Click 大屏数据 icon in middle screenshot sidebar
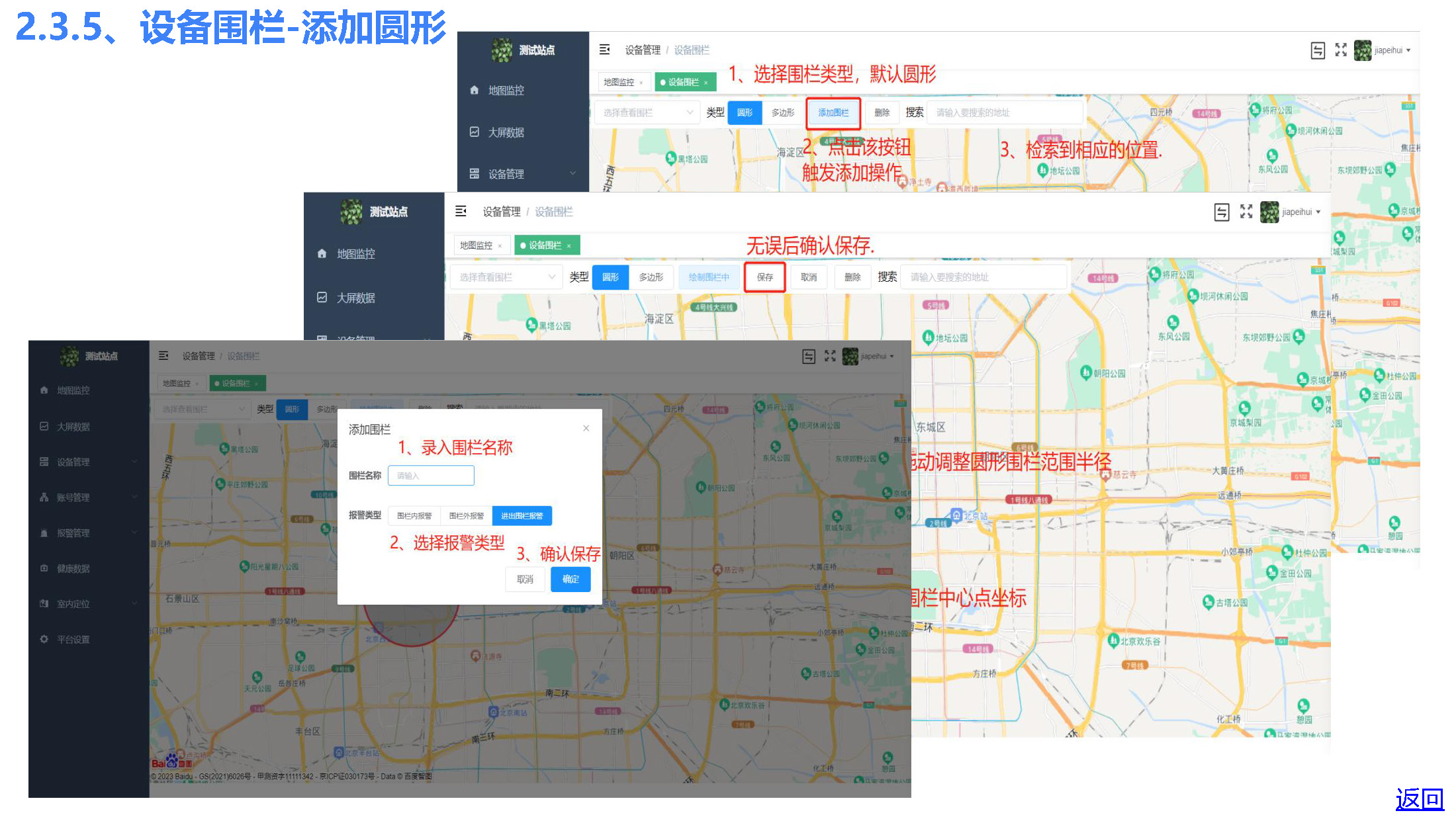The height and width of the screenshot is (819, 1456). click(x=322, y=297)
